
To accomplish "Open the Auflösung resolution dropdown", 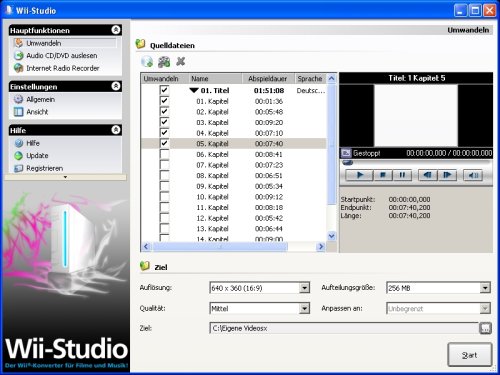I will pos(304,288).
